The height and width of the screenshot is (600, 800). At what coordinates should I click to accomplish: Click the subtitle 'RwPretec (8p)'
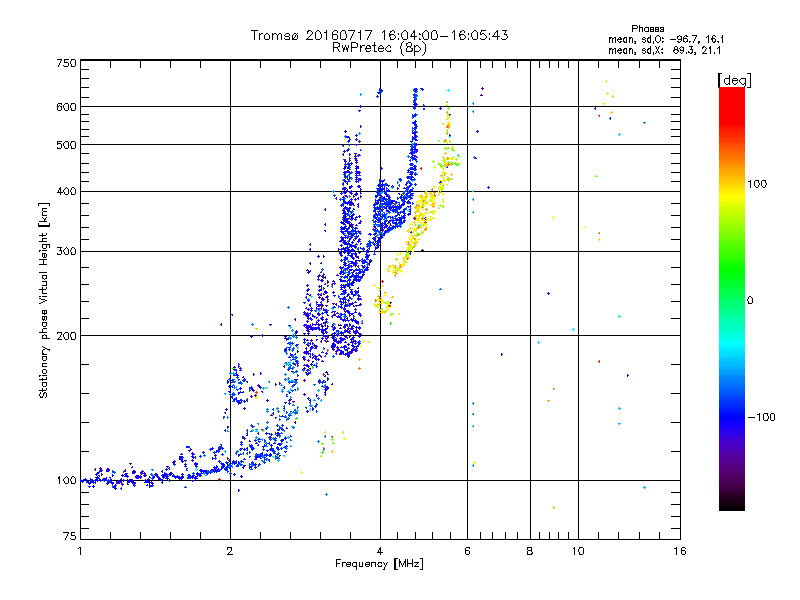[379, 48]
